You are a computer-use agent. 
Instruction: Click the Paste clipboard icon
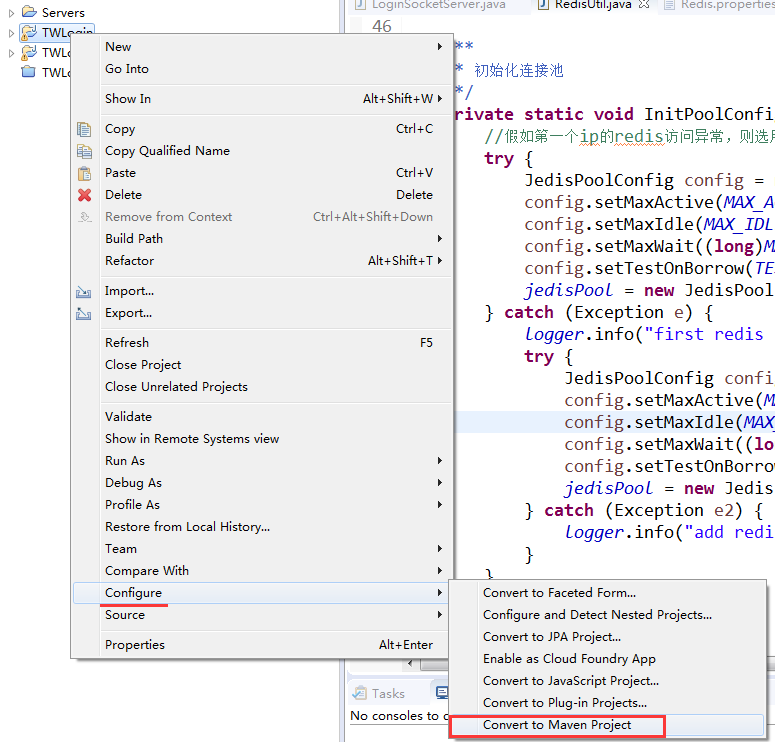coord(85,173)
